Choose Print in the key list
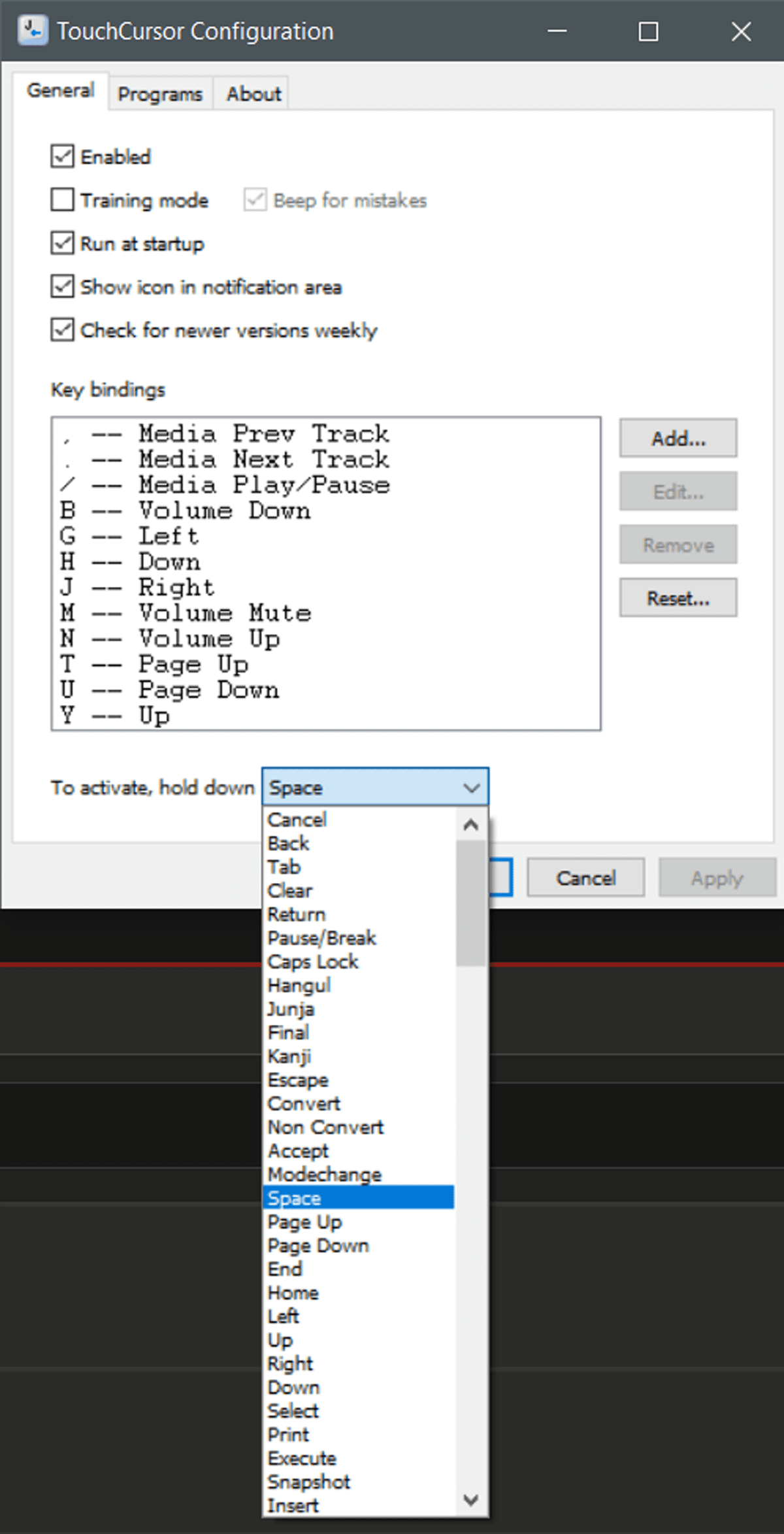This screenshot has height=1534, width=784. tap(359, 1434)
